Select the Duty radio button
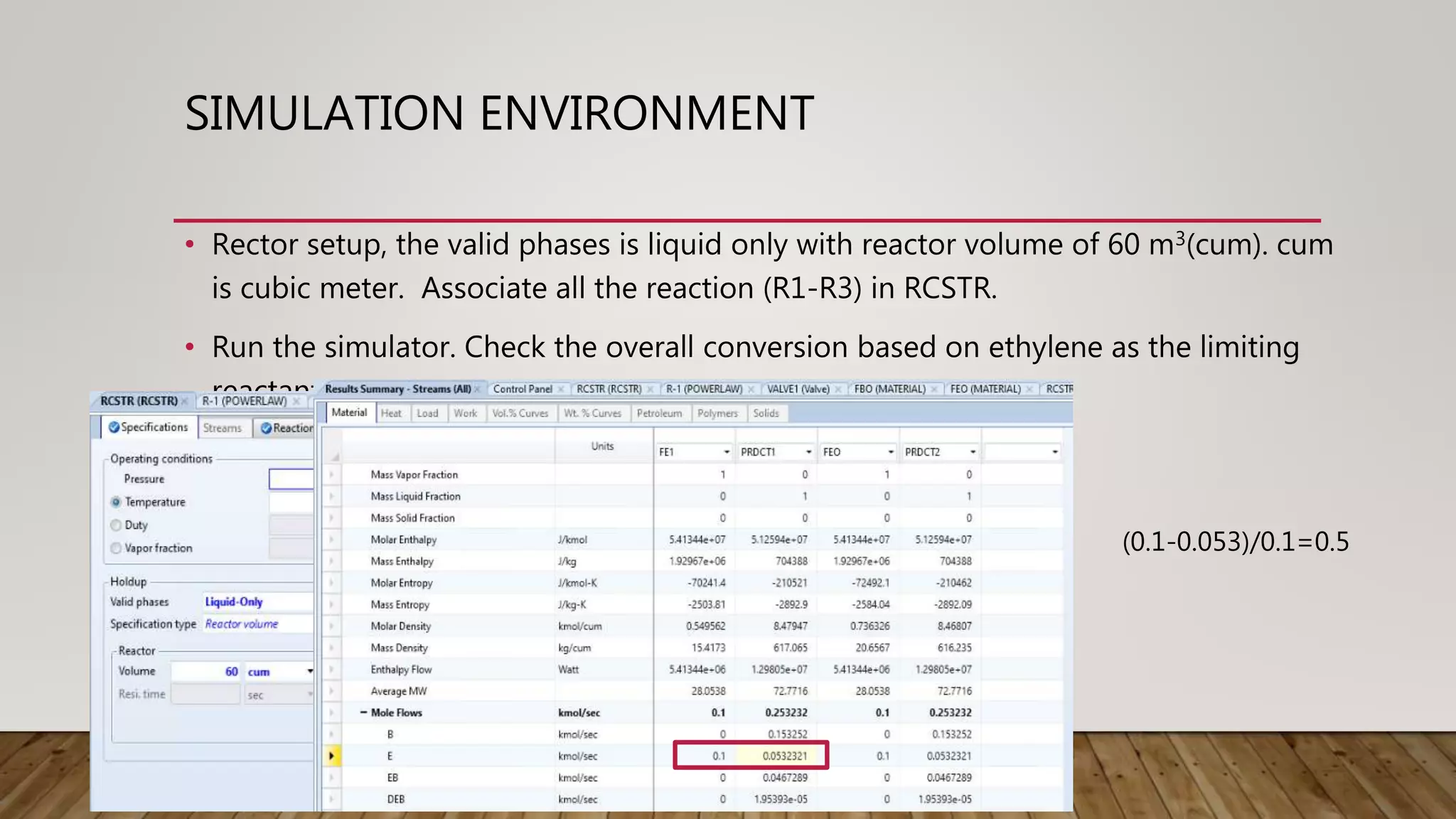1456x819 pixels. coord(116,525)
